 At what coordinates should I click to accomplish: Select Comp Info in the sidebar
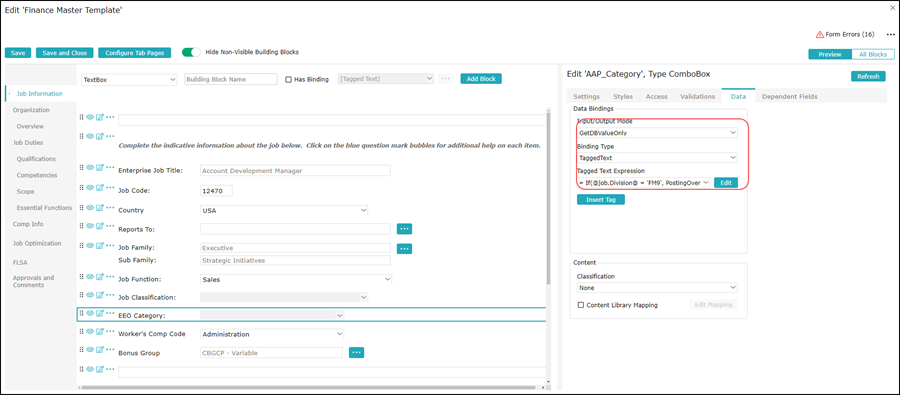[28, 224]
